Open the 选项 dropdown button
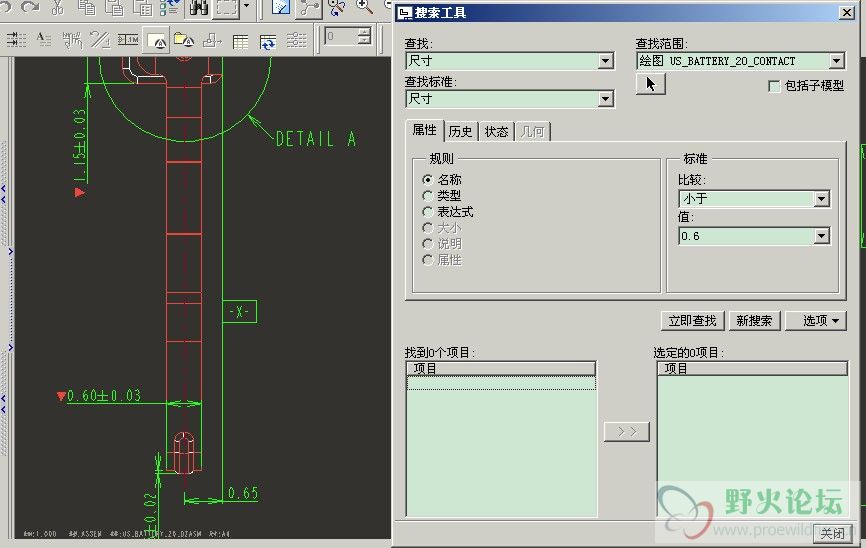 coord(816,320)
